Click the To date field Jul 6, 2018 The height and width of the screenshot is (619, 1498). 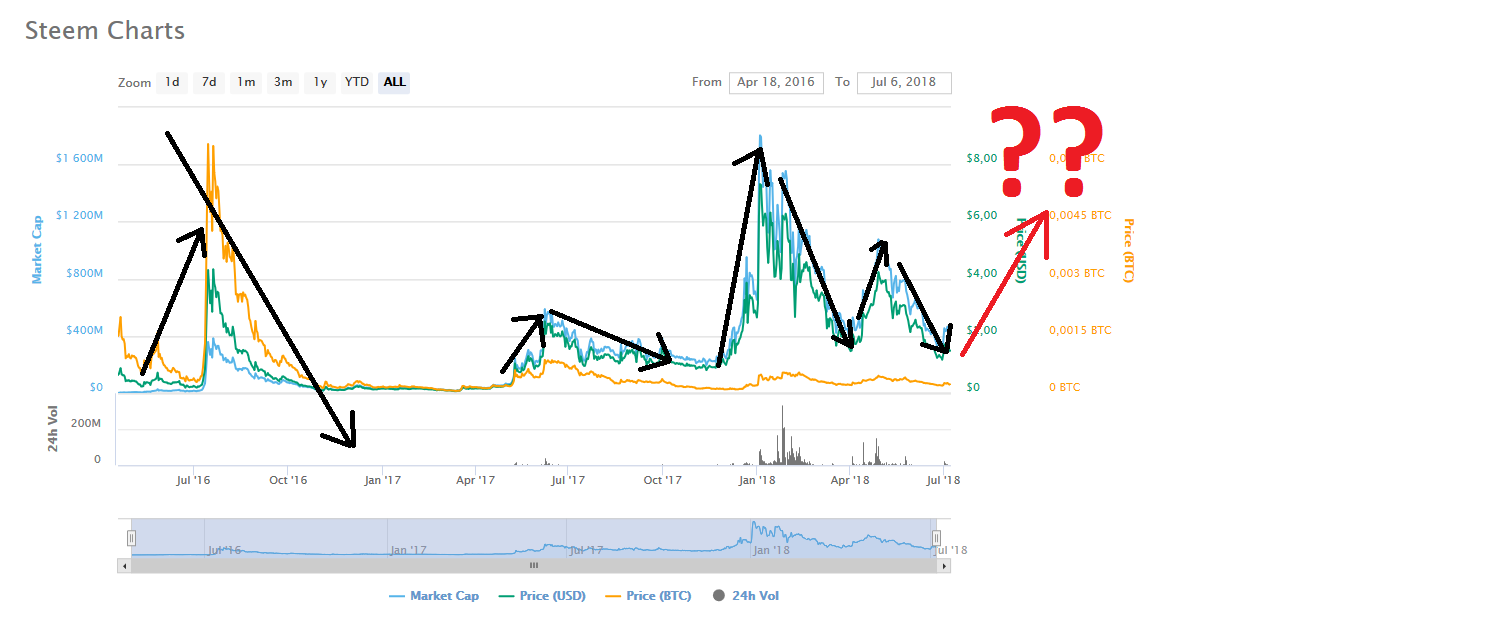tap(904, 82)
